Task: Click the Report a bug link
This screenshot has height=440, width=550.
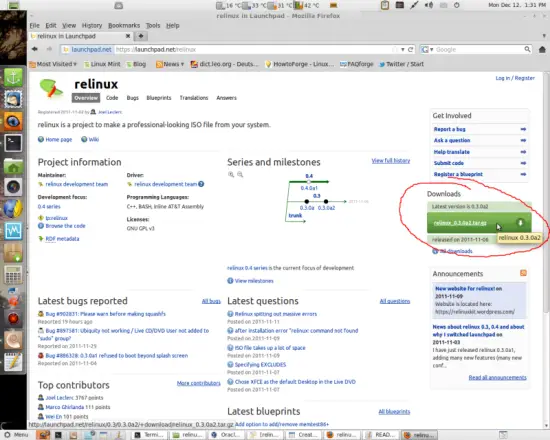Action: click(450, 129)
